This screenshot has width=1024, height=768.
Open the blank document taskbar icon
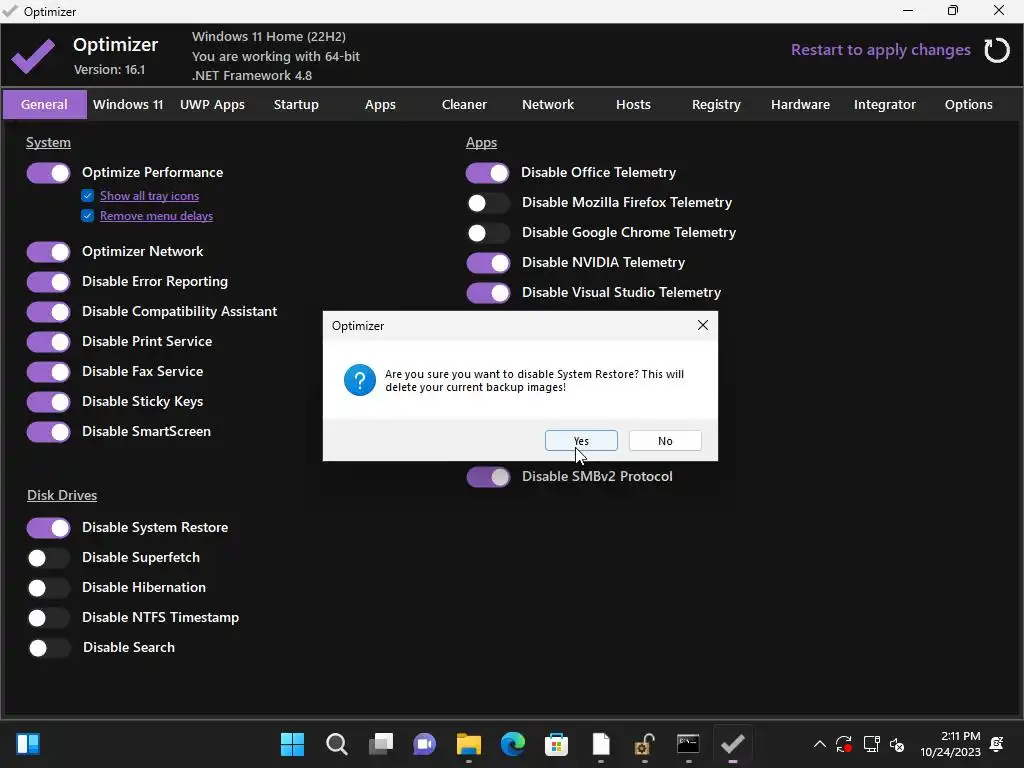[601, 744]
